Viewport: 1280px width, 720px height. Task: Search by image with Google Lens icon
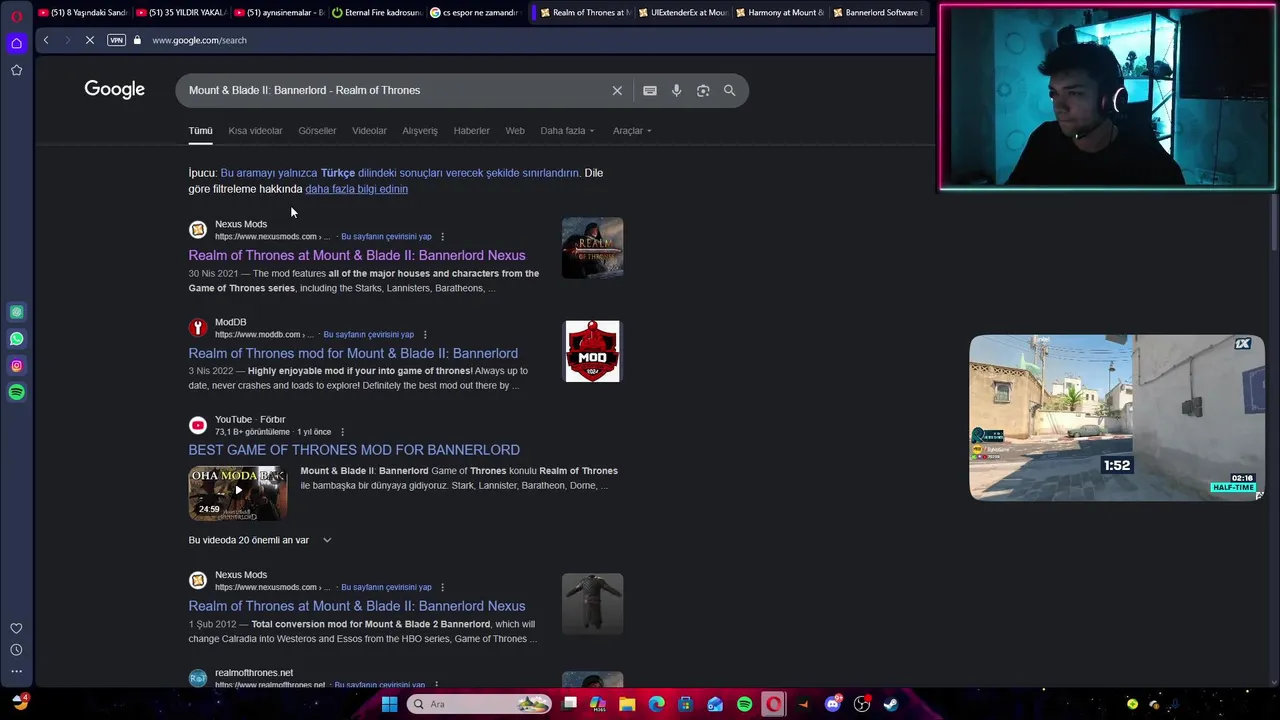[703, 91]
